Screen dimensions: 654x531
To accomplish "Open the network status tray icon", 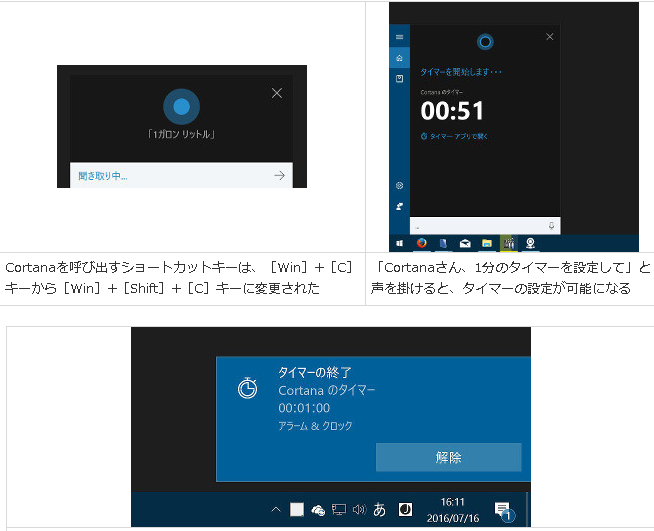I will click(x=339, y=509).
